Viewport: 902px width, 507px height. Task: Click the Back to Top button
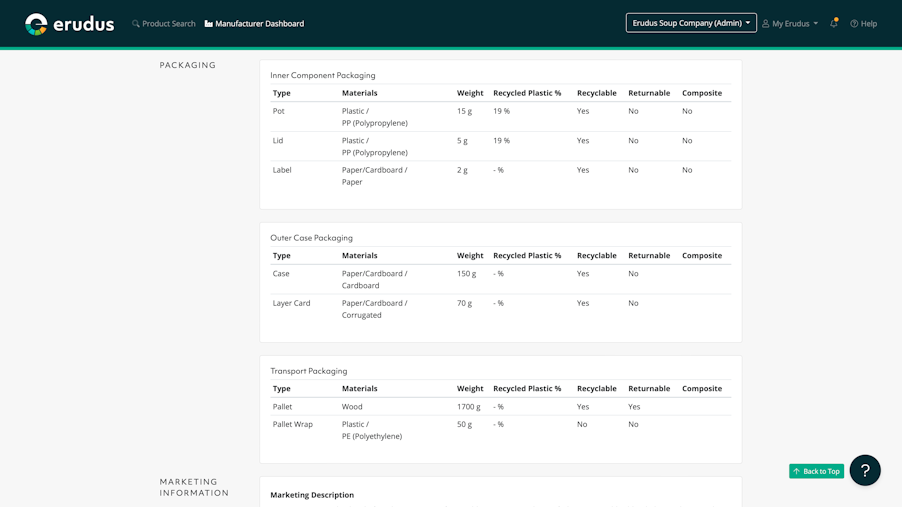click(816, 471)
